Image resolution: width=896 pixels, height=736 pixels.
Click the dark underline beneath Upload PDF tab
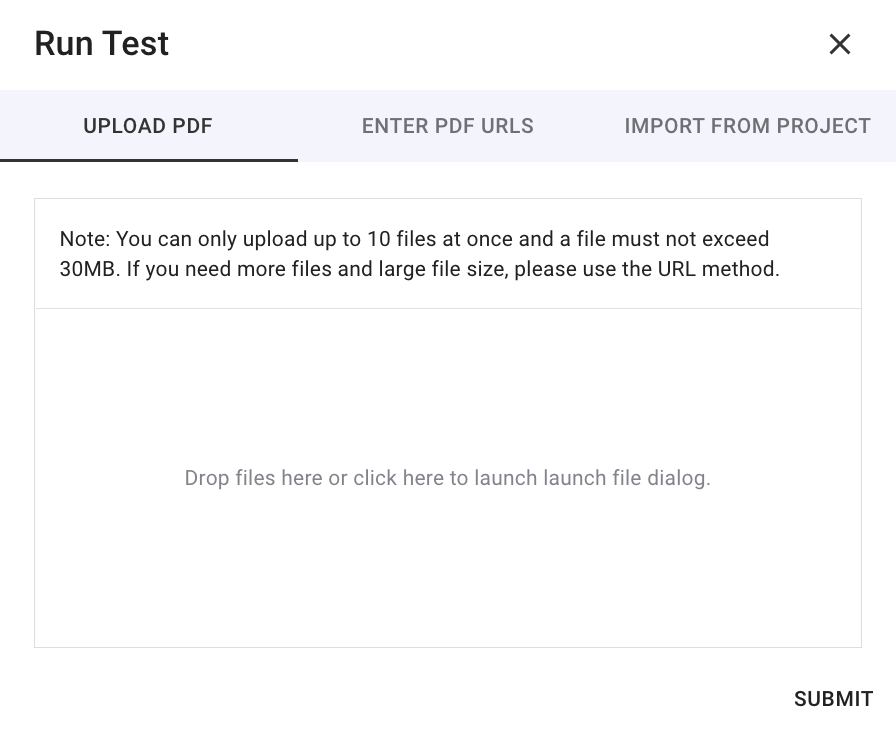(148, 160)
